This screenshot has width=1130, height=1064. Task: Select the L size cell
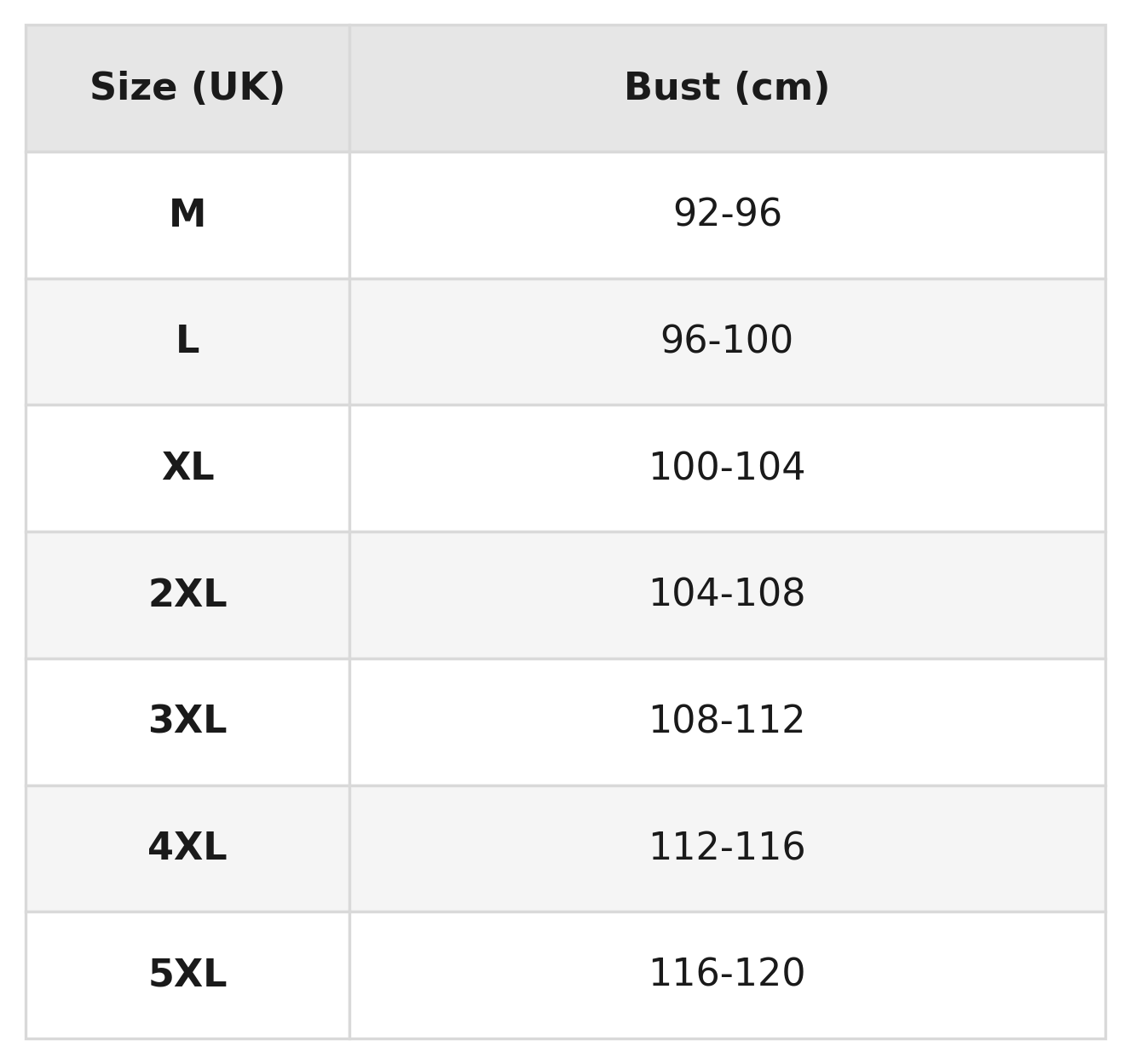tap(187, 341)
